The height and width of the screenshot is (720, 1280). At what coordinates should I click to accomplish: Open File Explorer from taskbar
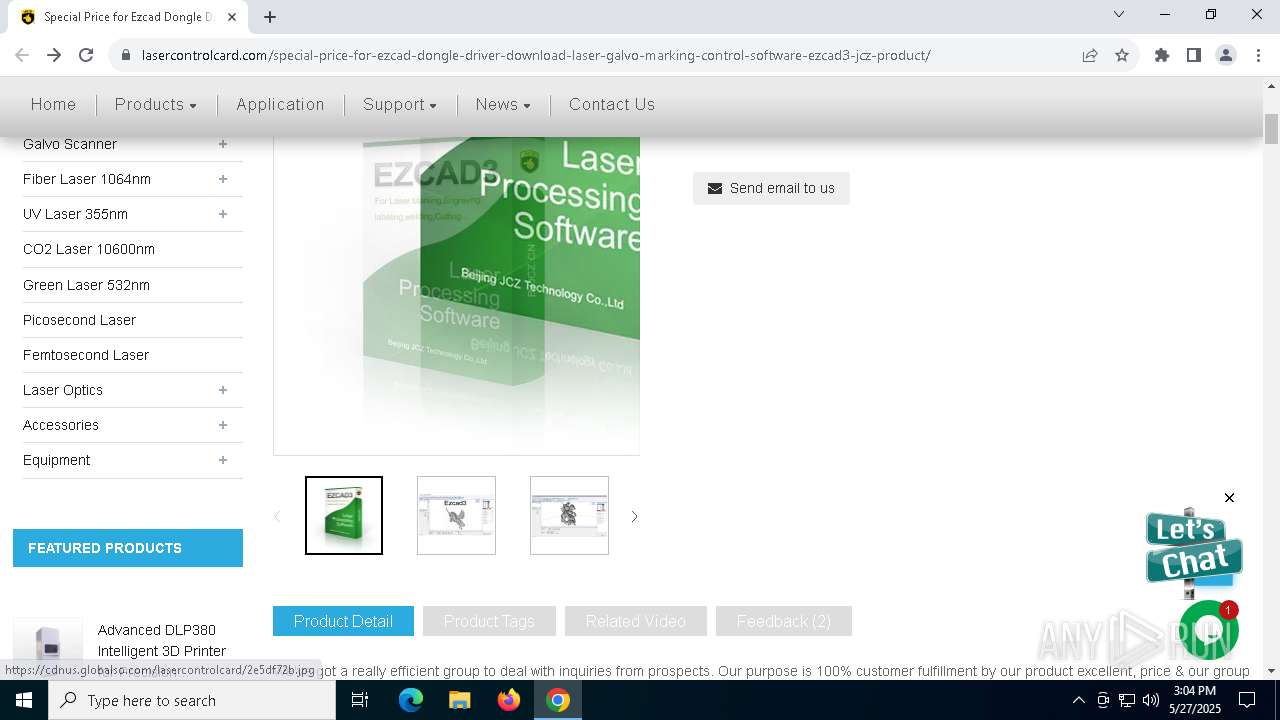[459, 700]
